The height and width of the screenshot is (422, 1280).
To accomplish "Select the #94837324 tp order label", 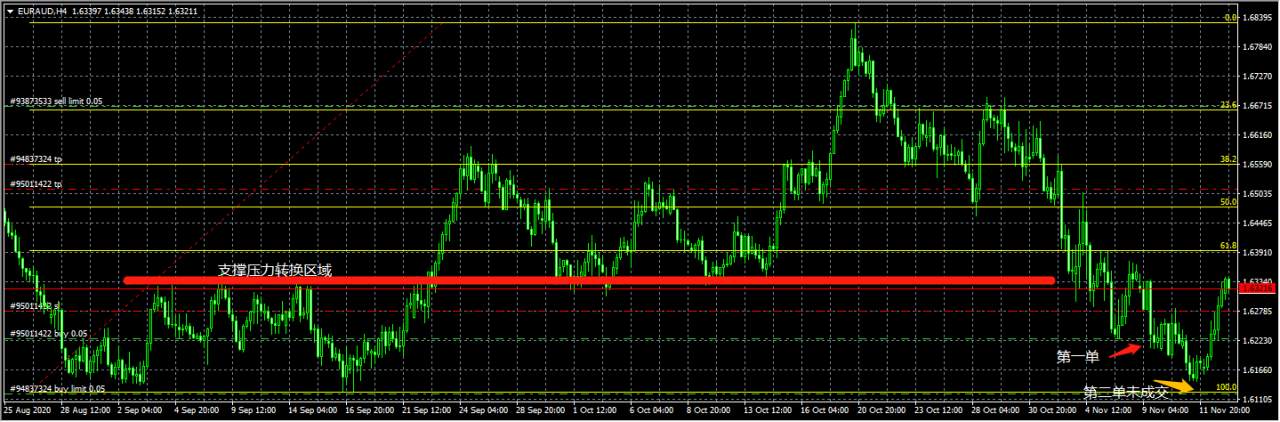I will pos(36,159).
